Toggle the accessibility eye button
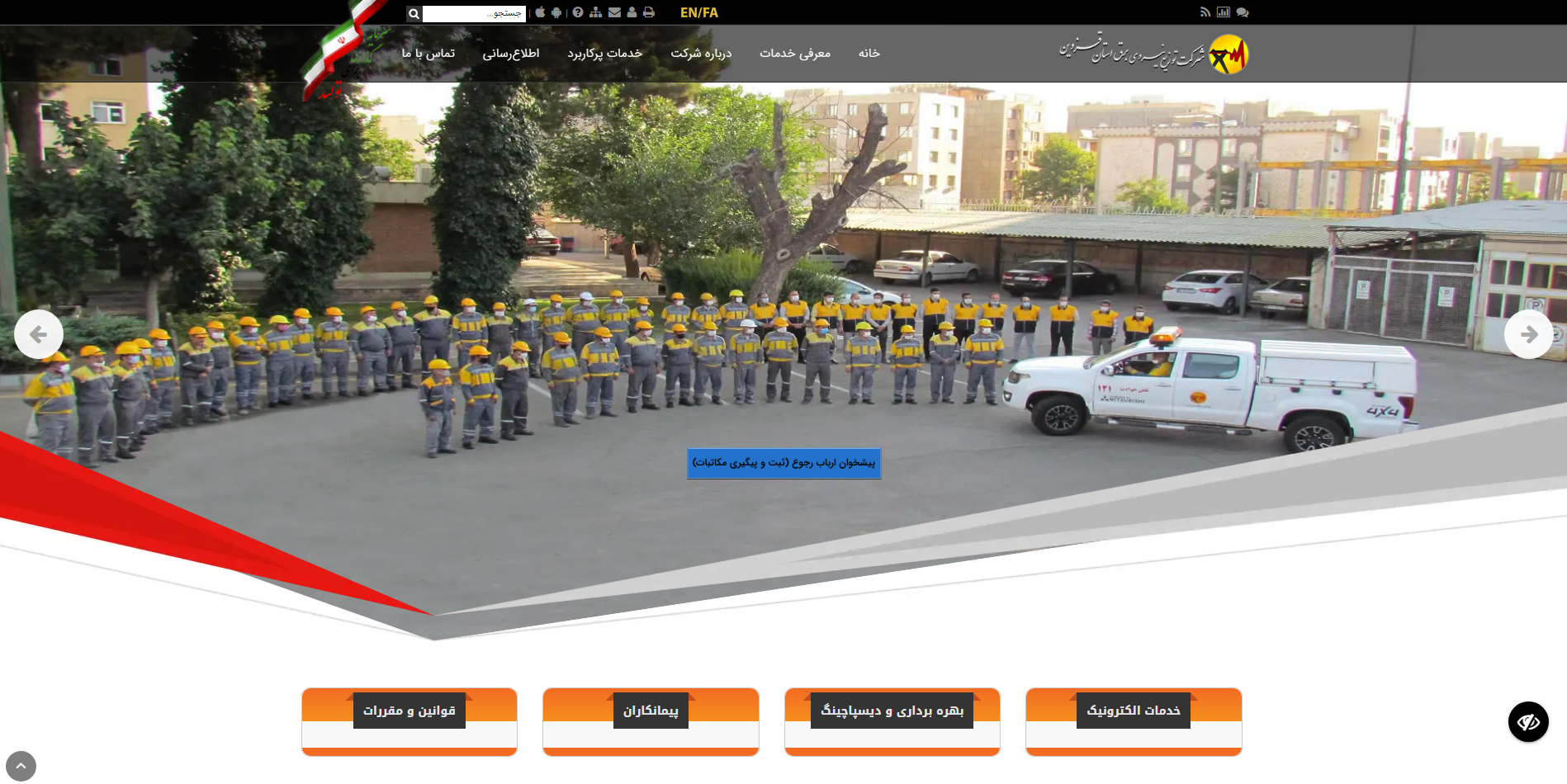 [1528, 722]
